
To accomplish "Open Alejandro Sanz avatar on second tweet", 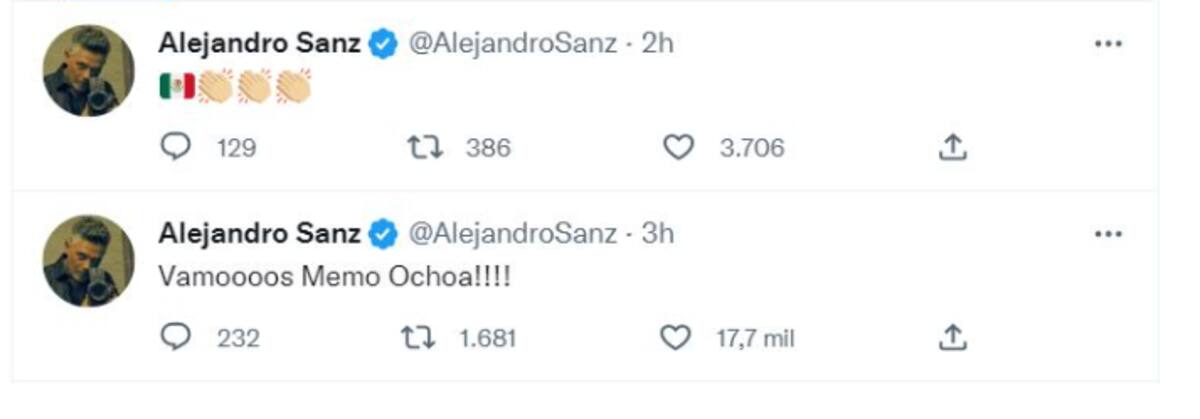I will pos(88,261).
